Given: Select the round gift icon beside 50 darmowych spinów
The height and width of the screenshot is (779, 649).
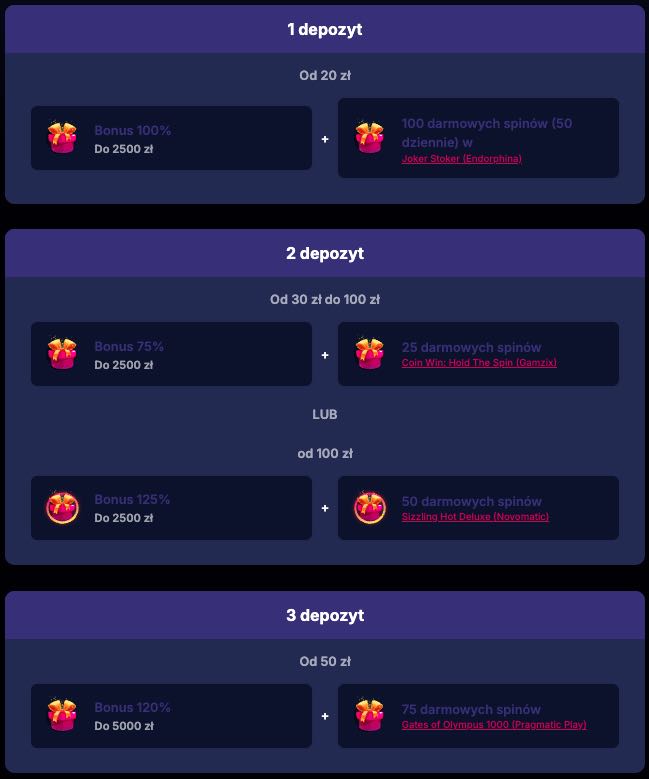Looking at the screenshot, I should [369, 508].
